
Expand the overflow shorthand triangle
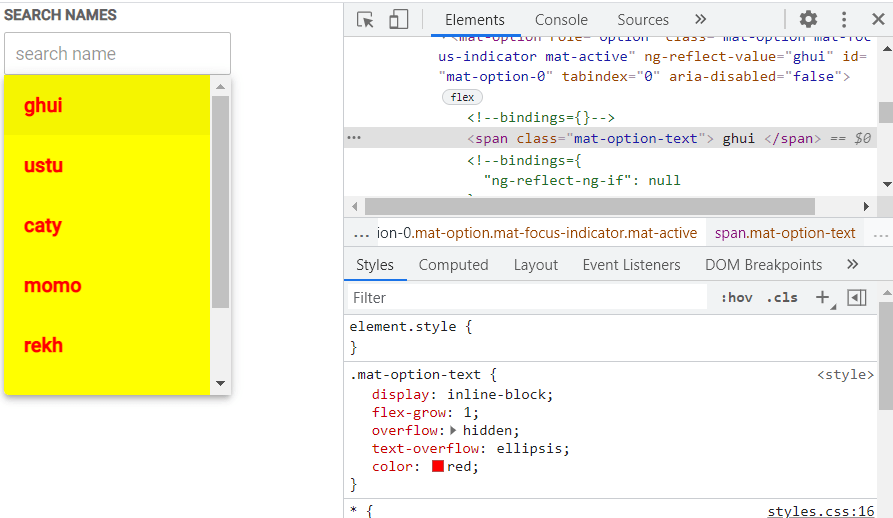click(x=453, y=430)
